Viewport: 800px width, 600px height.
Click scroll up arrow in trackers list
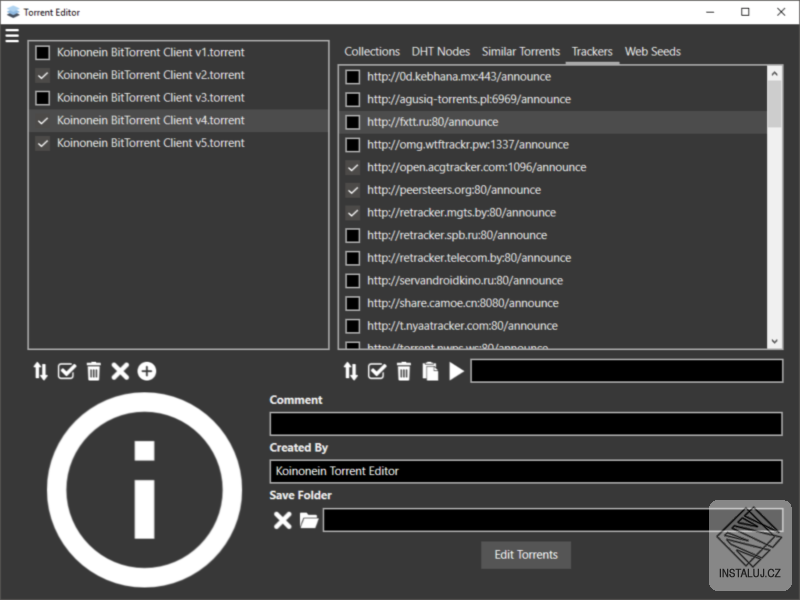tap(774, 73)
